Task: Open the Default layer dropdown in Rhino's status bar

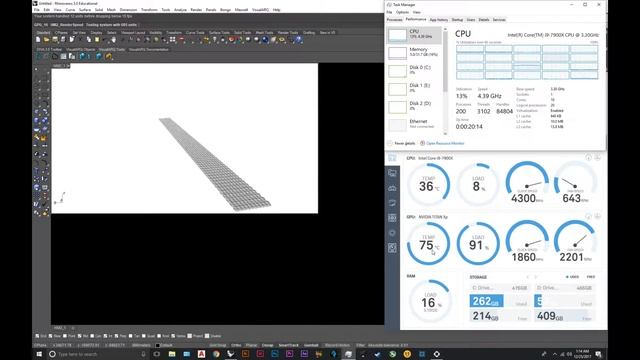Action: (164, 345)
